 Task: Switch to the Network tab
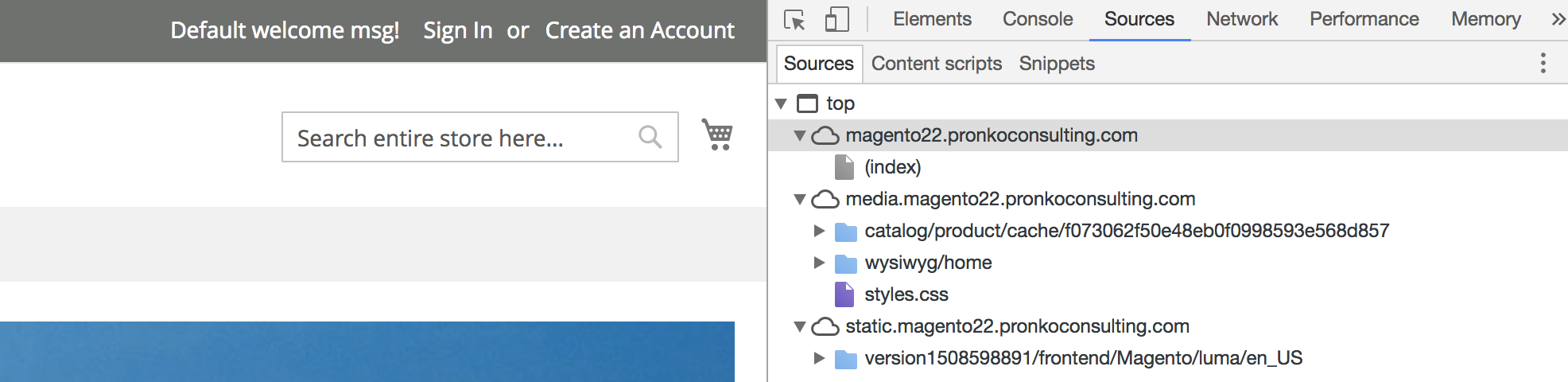pos(1242,19)
